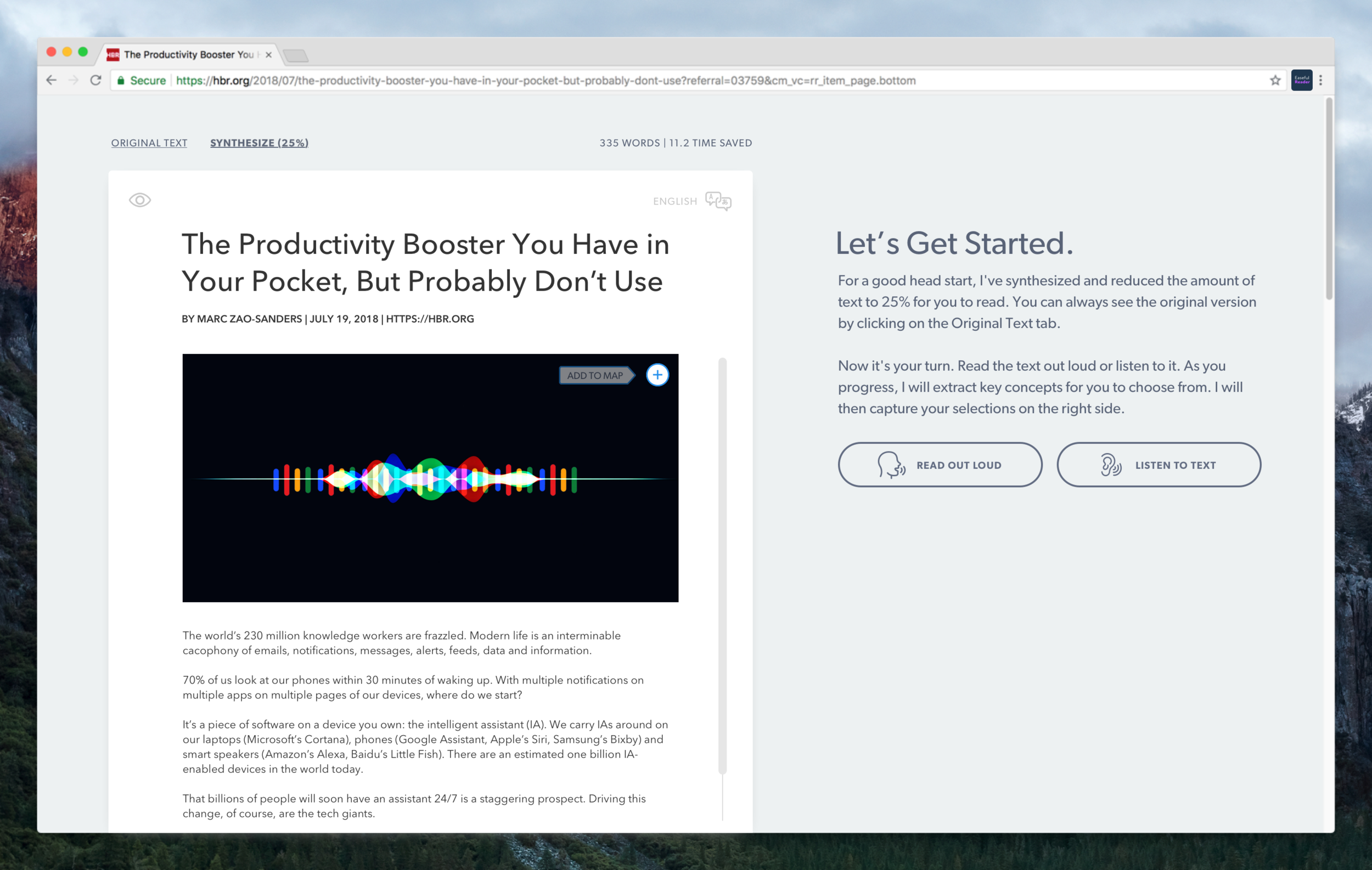
Task: Go back using the back arrow
Action: click(x=51, y=80)
